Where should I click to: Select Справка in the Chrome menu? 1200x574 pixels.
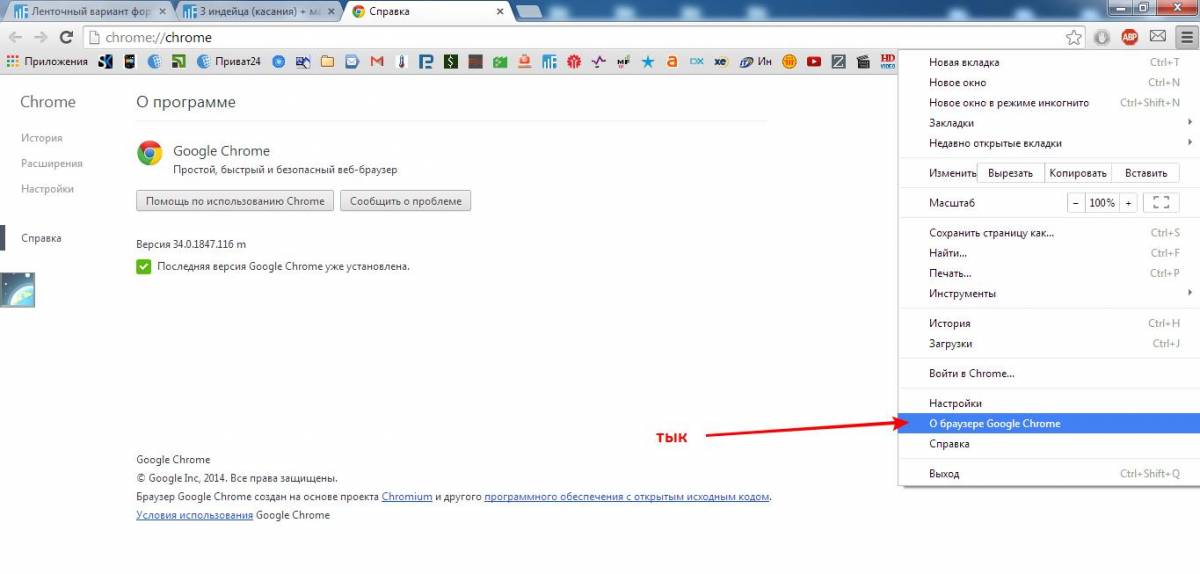pyautogui.click(x=1047, y=444)
